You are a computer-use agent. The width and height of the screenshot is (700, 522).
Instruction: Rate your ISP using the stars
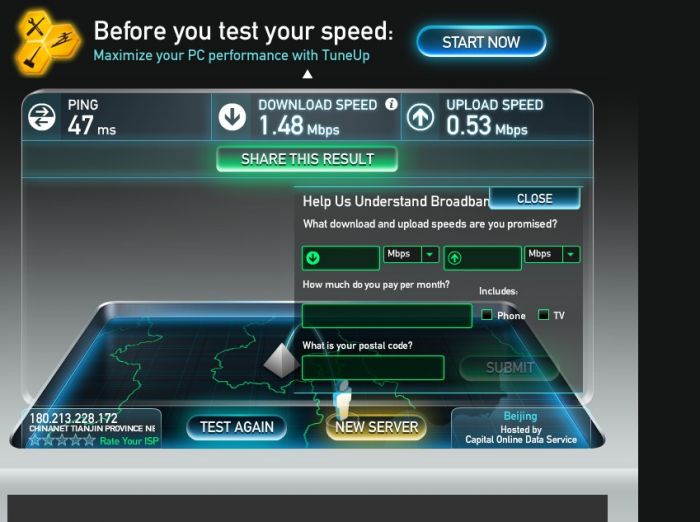pyautogui.click(x=62, y=441)
